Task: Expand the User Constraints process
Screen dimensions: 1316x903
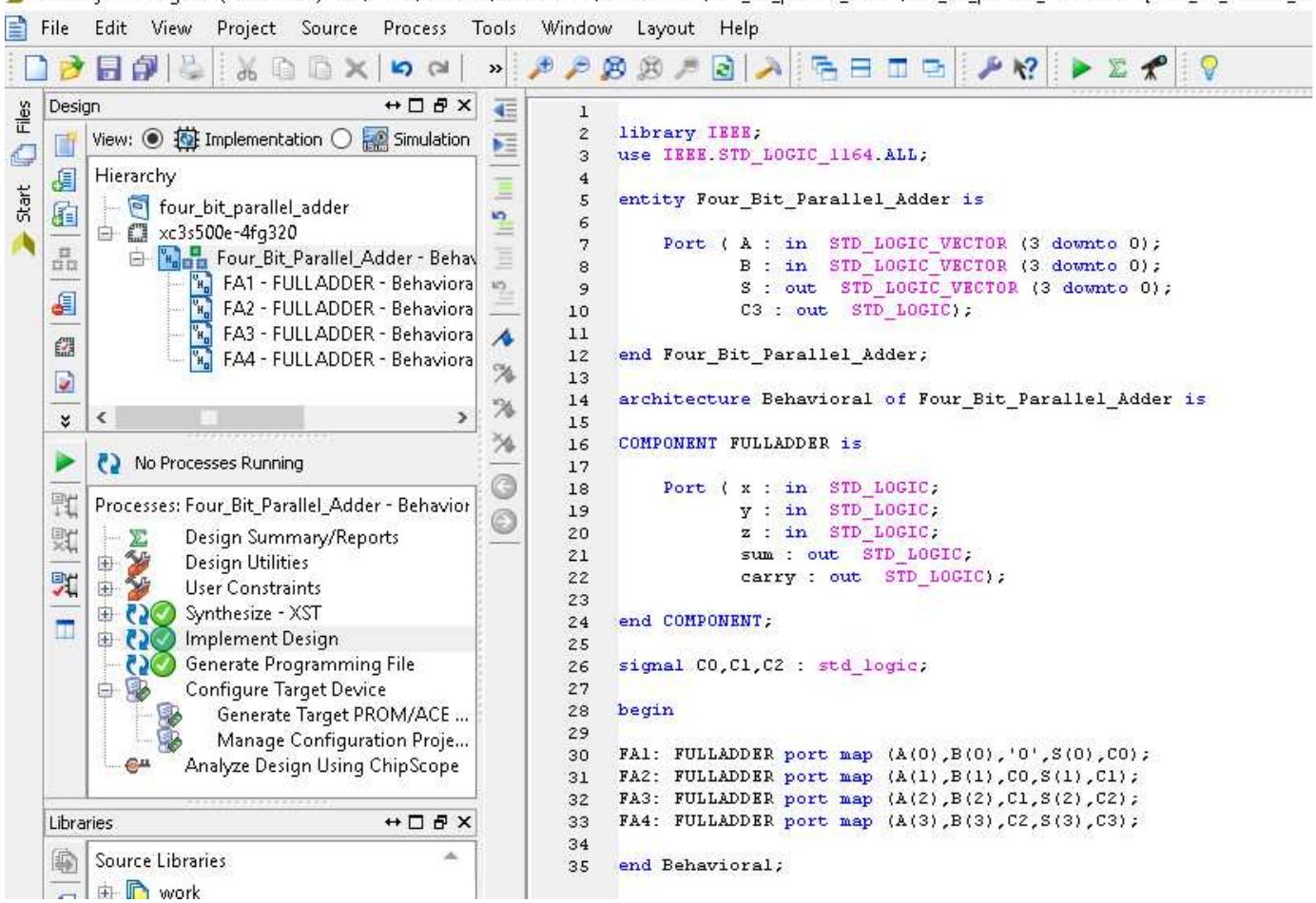Action: [x=106, y=588]
